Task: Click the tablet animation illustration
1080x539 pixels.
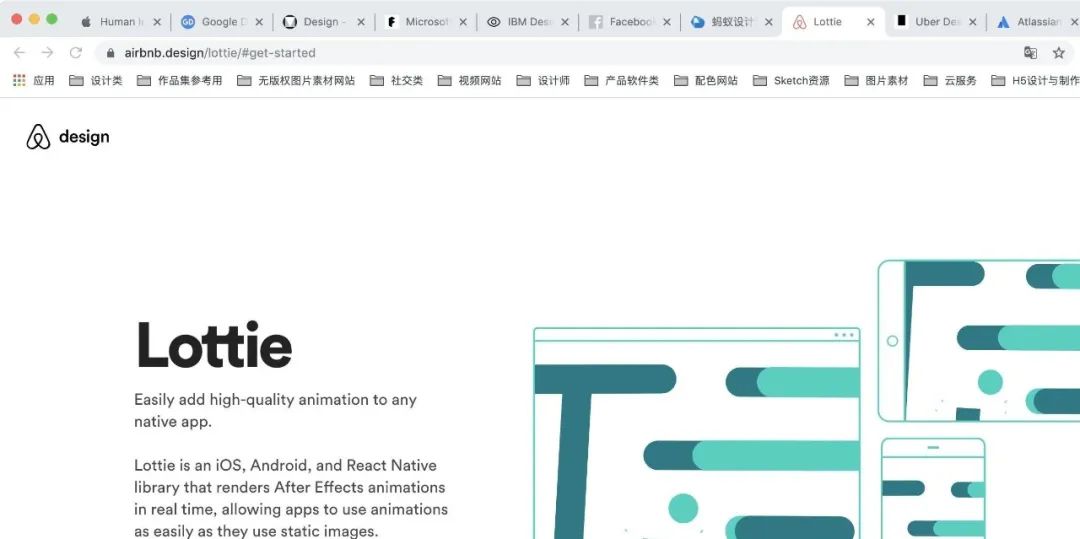Action: click(979, 341)
